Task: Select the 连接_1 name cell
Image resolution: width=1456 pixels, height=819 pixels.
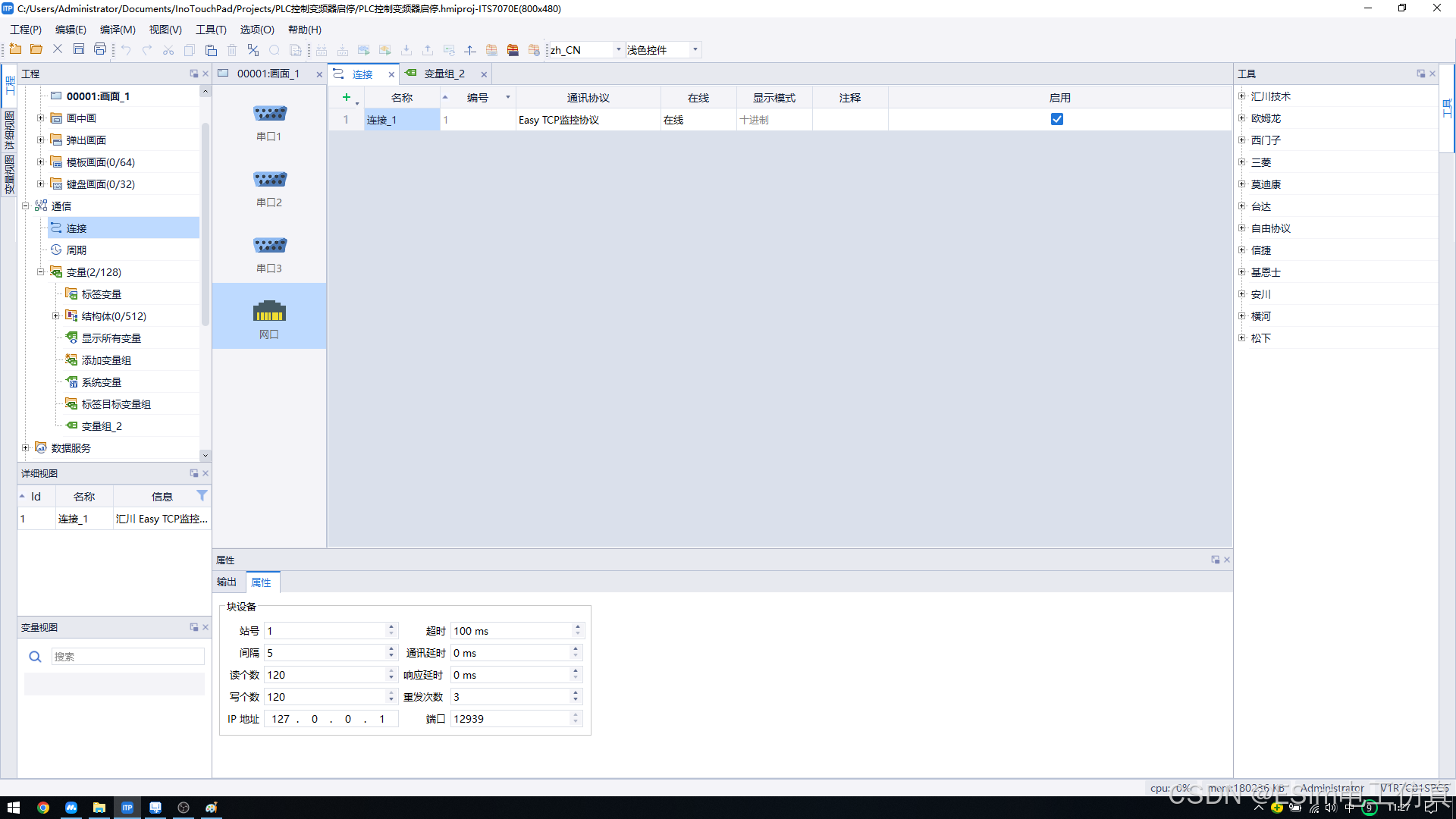Action: pyautogui.click(x=402, y=120)
